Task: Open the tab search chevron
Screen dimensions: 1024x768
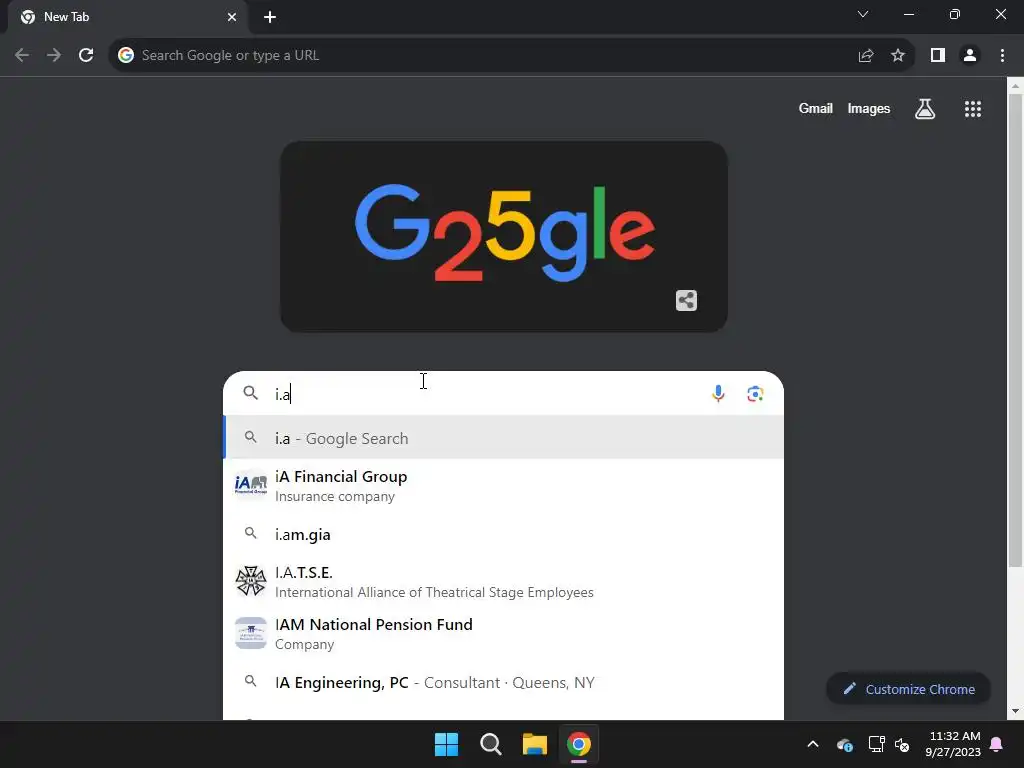Action: (863, 14)
